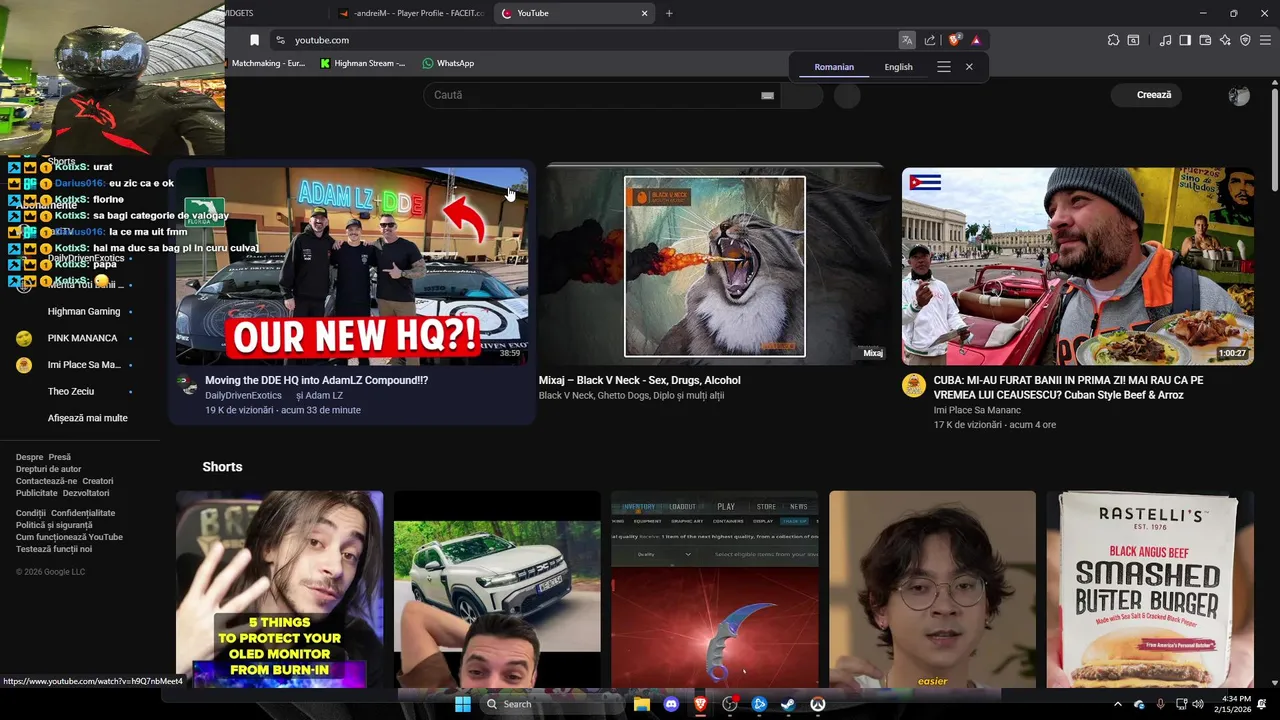Click DailyDrivenExotics channel avatar beside video title
The height and width of the screenshot is (720, 1280).
pyautogui.click(x=187, y=385)
